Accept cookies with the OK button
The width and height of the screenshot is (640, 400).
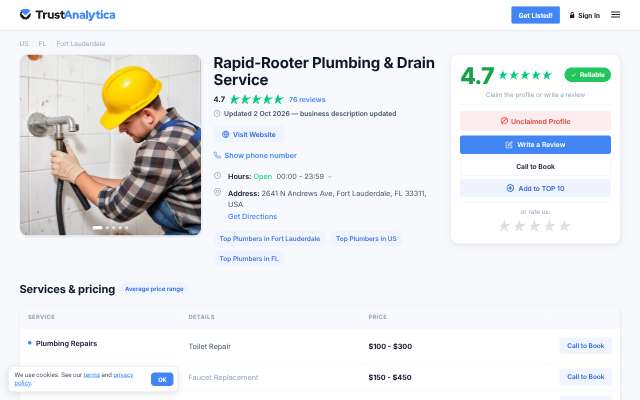point(162,379)
